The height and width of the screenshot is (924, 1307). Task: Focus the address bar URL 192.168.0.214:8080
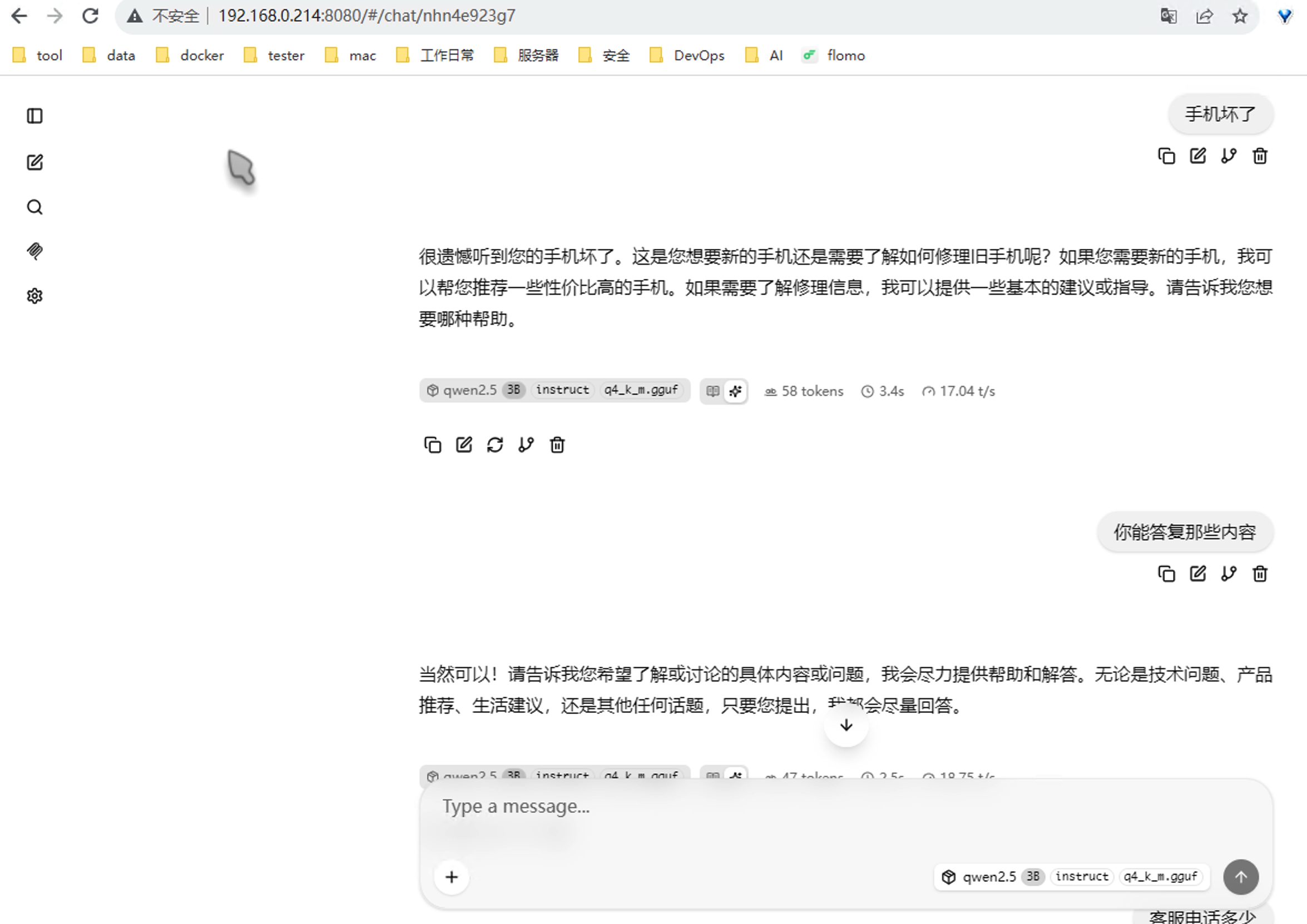pos(367,16)
